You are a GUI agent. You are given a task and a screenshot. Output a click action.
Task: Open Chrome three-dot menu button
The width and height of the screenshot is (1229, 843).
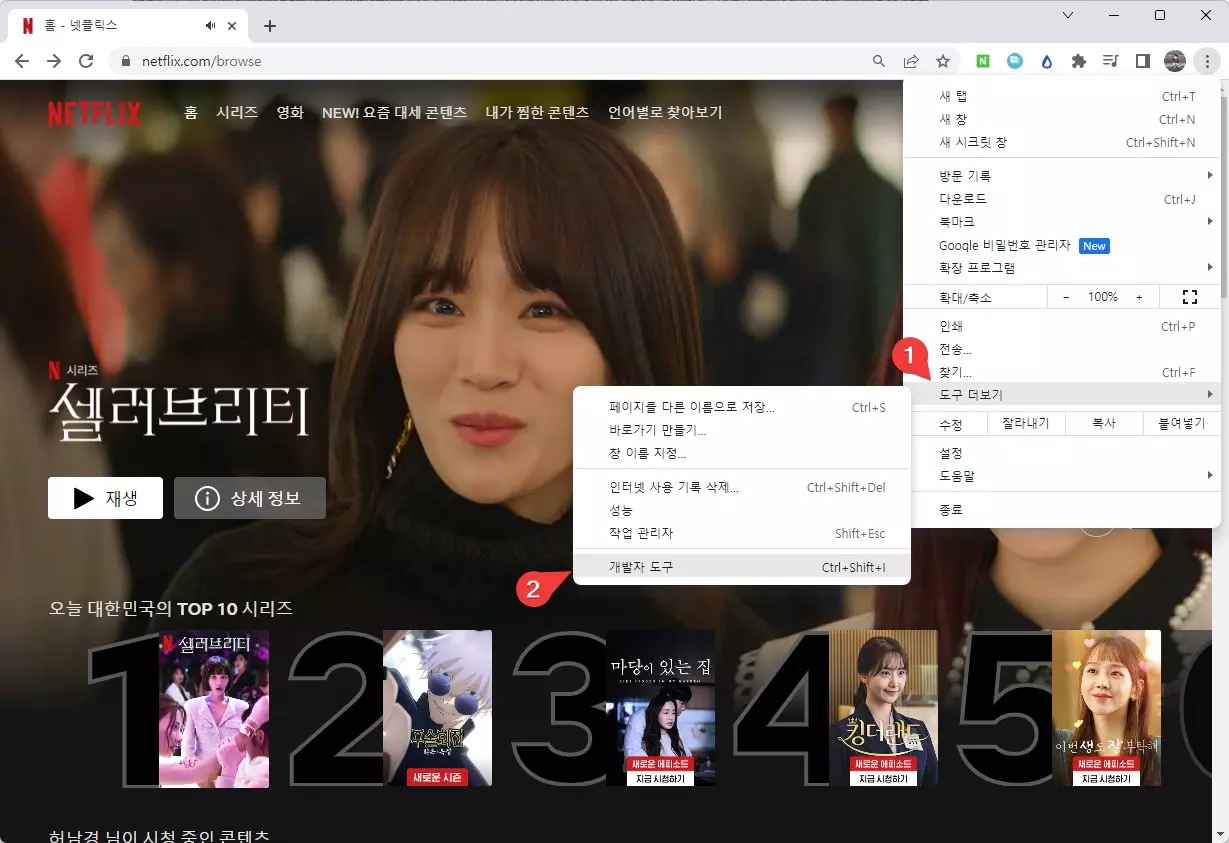click(x=1207, y=61)
